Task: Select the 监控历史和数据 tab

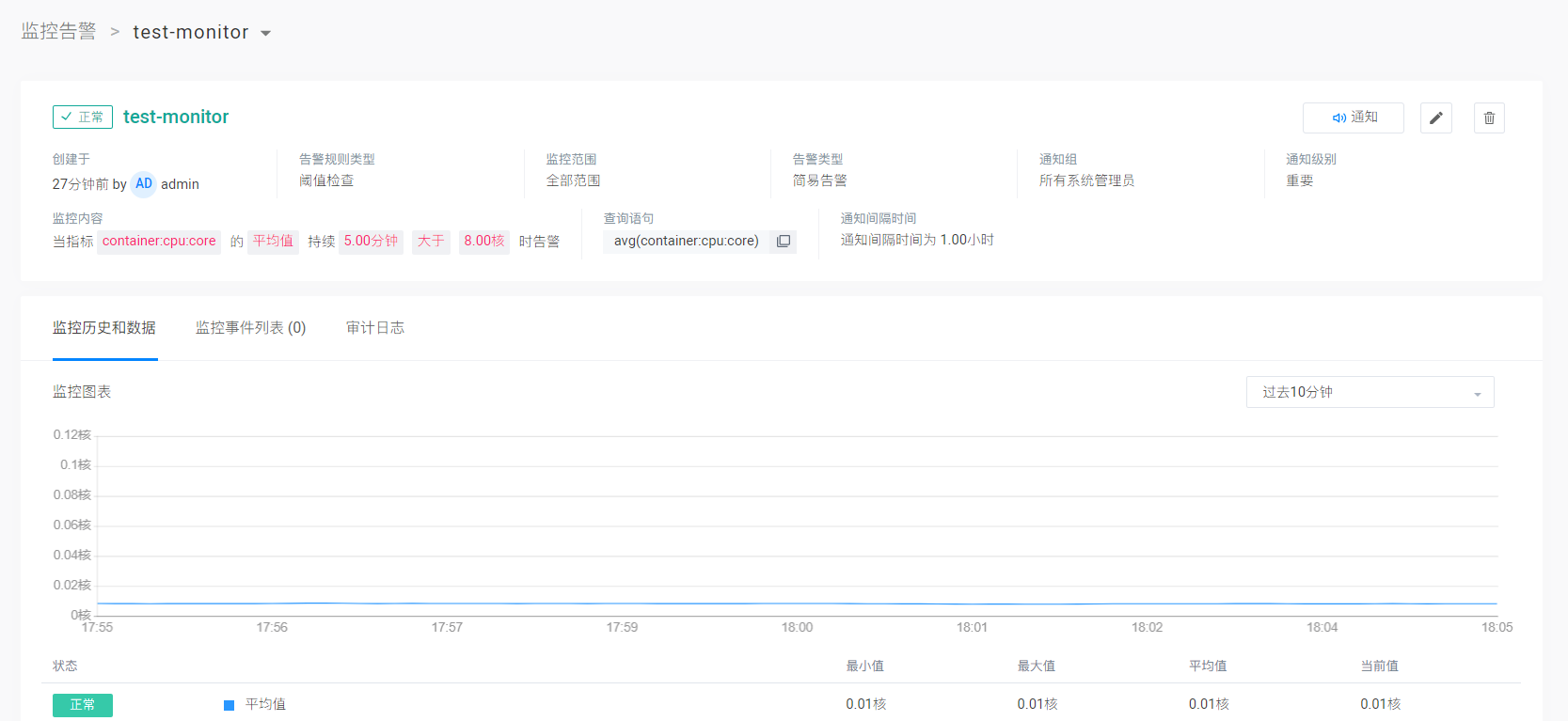Action: click(104, 328)
